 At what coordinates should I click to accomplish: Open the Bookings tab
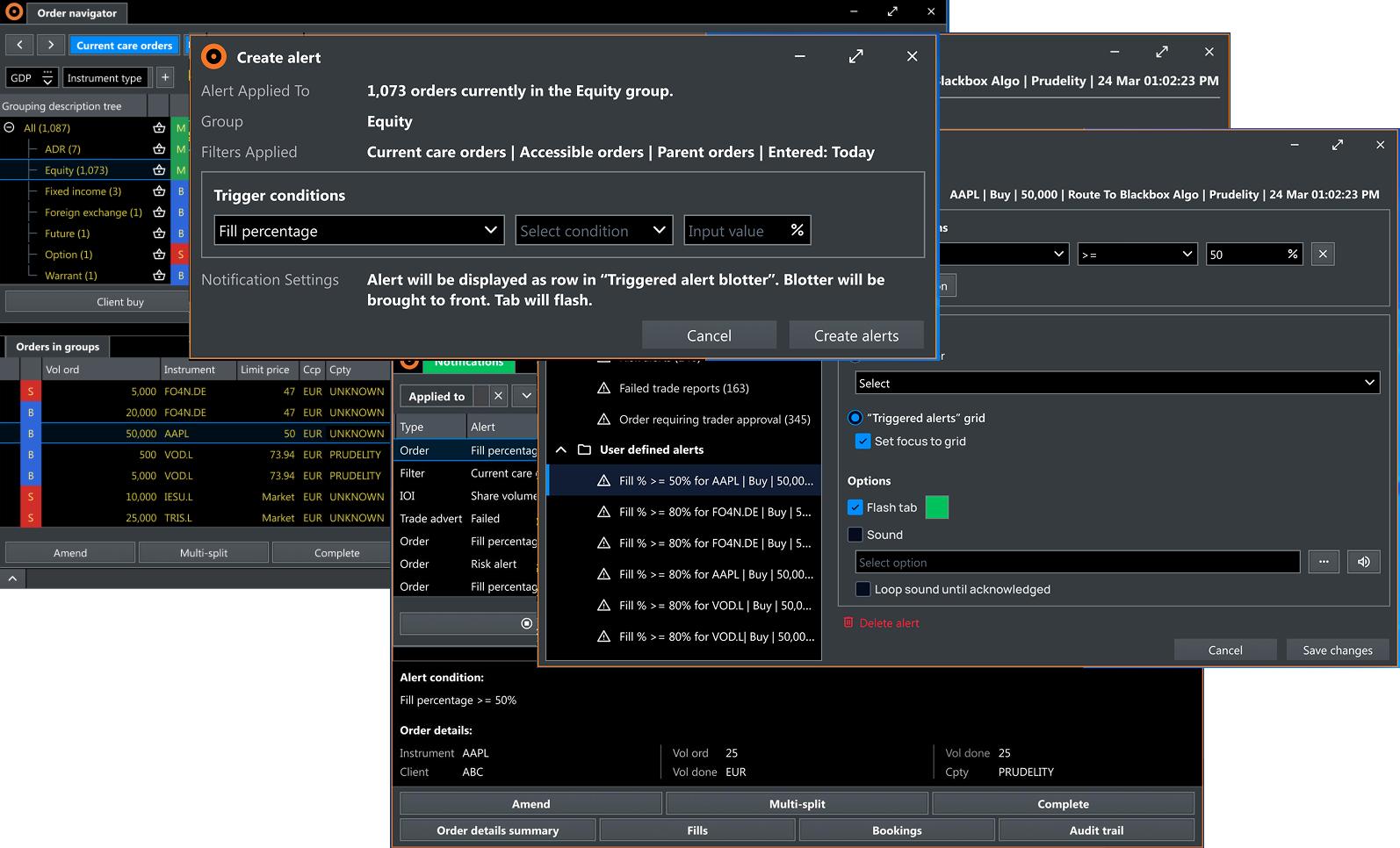point(897,830)
